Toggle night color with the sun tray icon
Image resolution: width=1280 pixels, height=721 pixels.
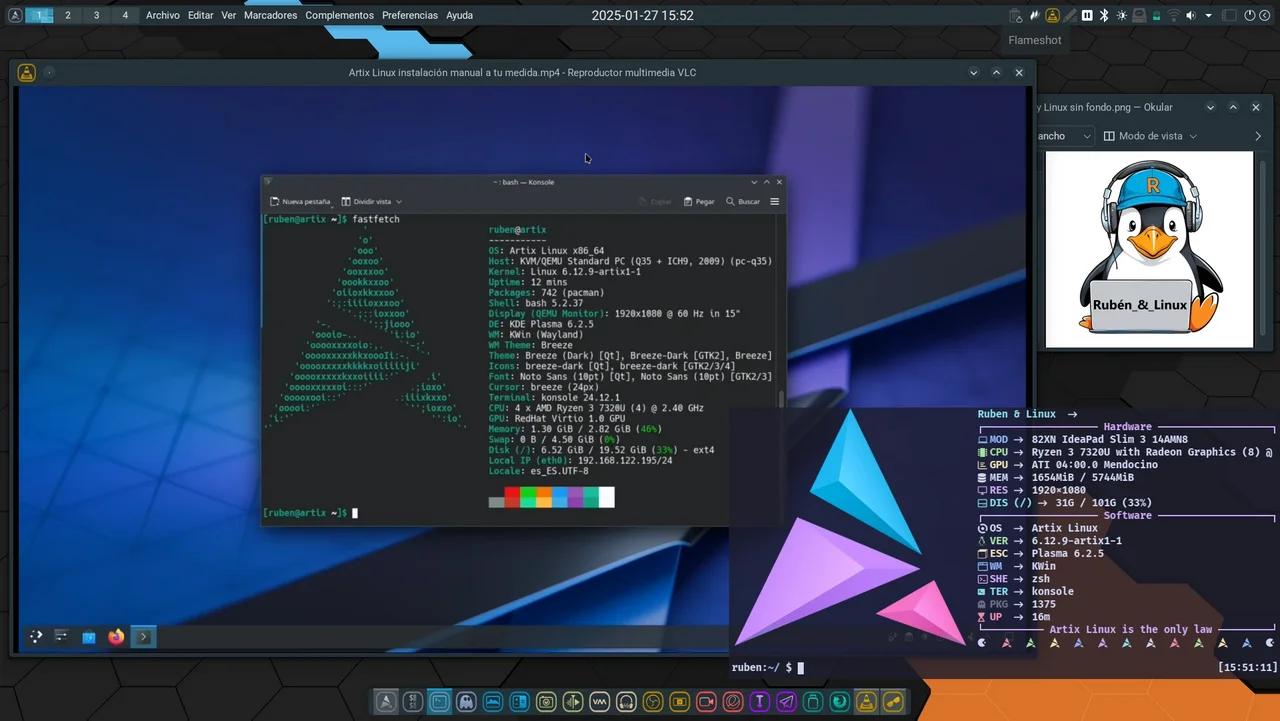[1121, 15]
